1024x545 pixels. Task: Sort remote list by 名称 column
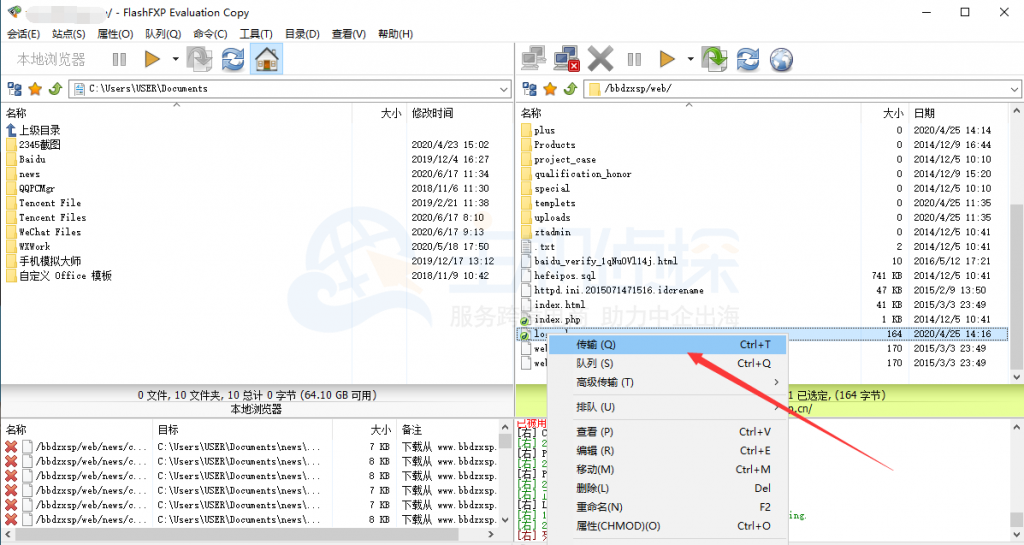(531, 114)
